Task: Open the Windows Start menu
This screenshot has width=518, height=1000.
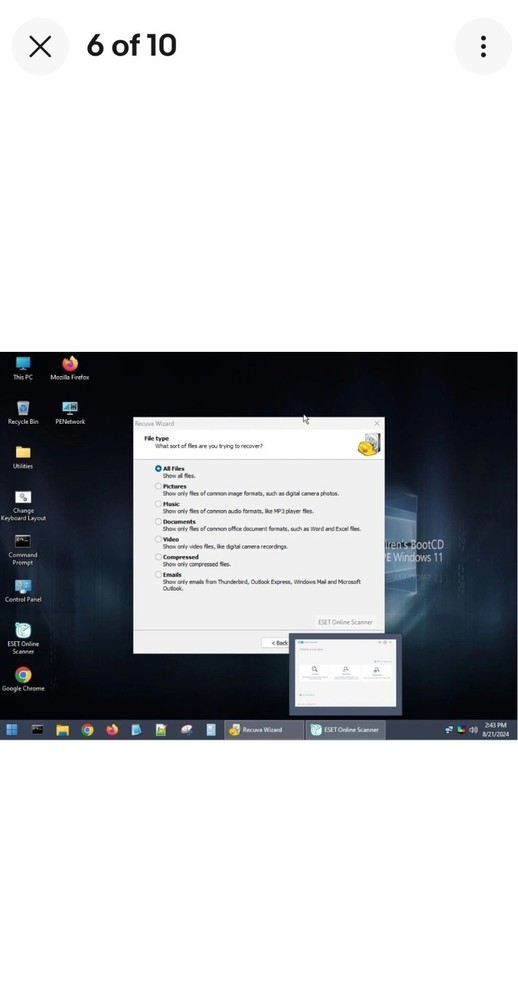Action: pyautogui.click(x=12, y=730)
